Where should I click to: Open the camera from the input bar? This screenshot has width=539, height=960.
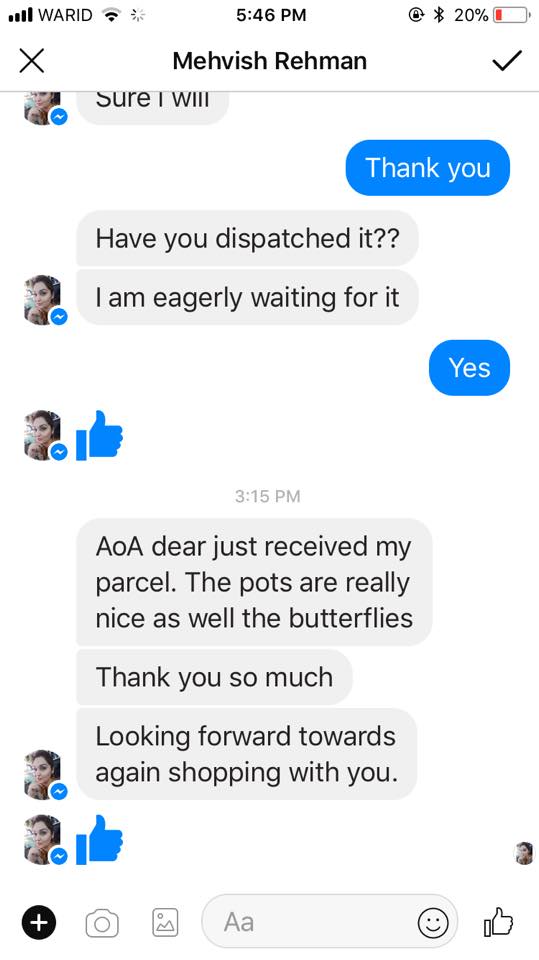102,923
